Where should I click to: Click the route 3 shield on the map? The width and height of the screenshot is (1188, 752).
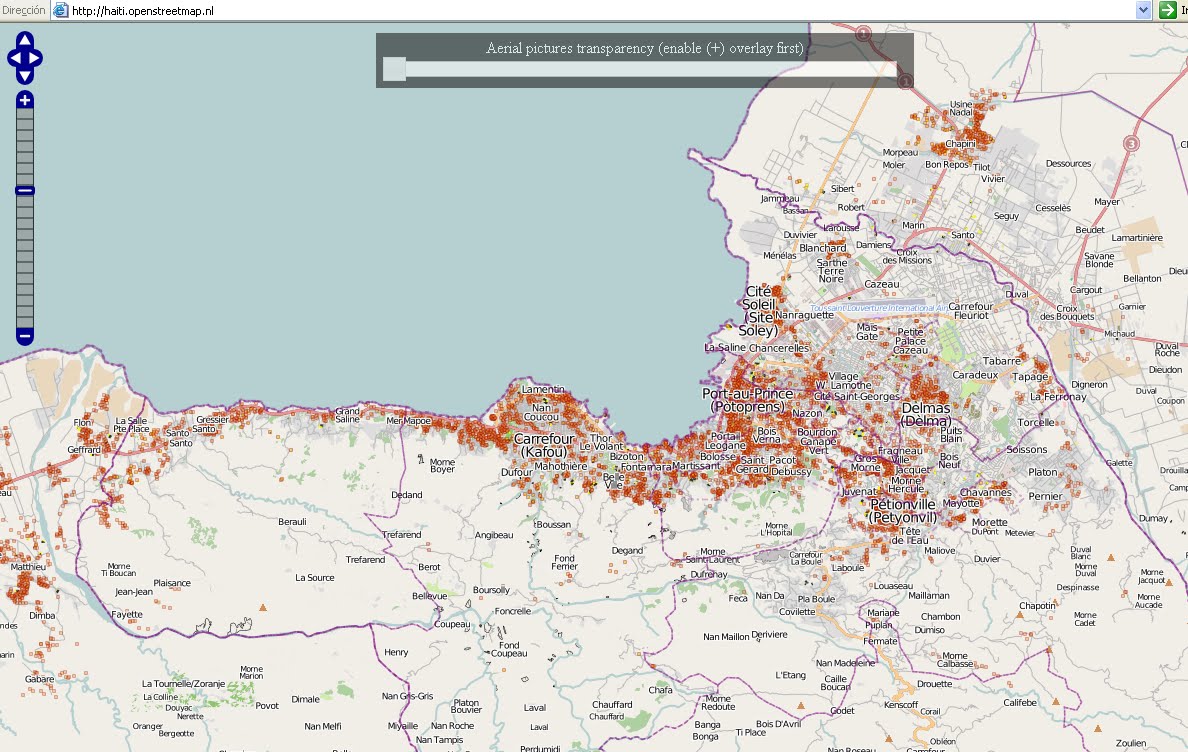point(1131,144)
